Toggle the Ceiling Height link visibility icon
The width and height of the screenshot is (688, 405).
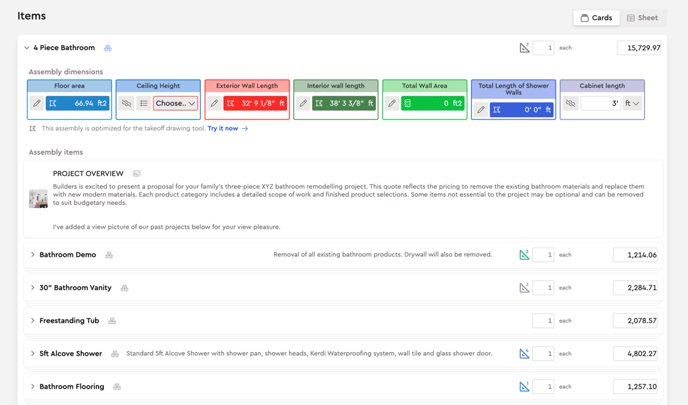tap(126, 103)
